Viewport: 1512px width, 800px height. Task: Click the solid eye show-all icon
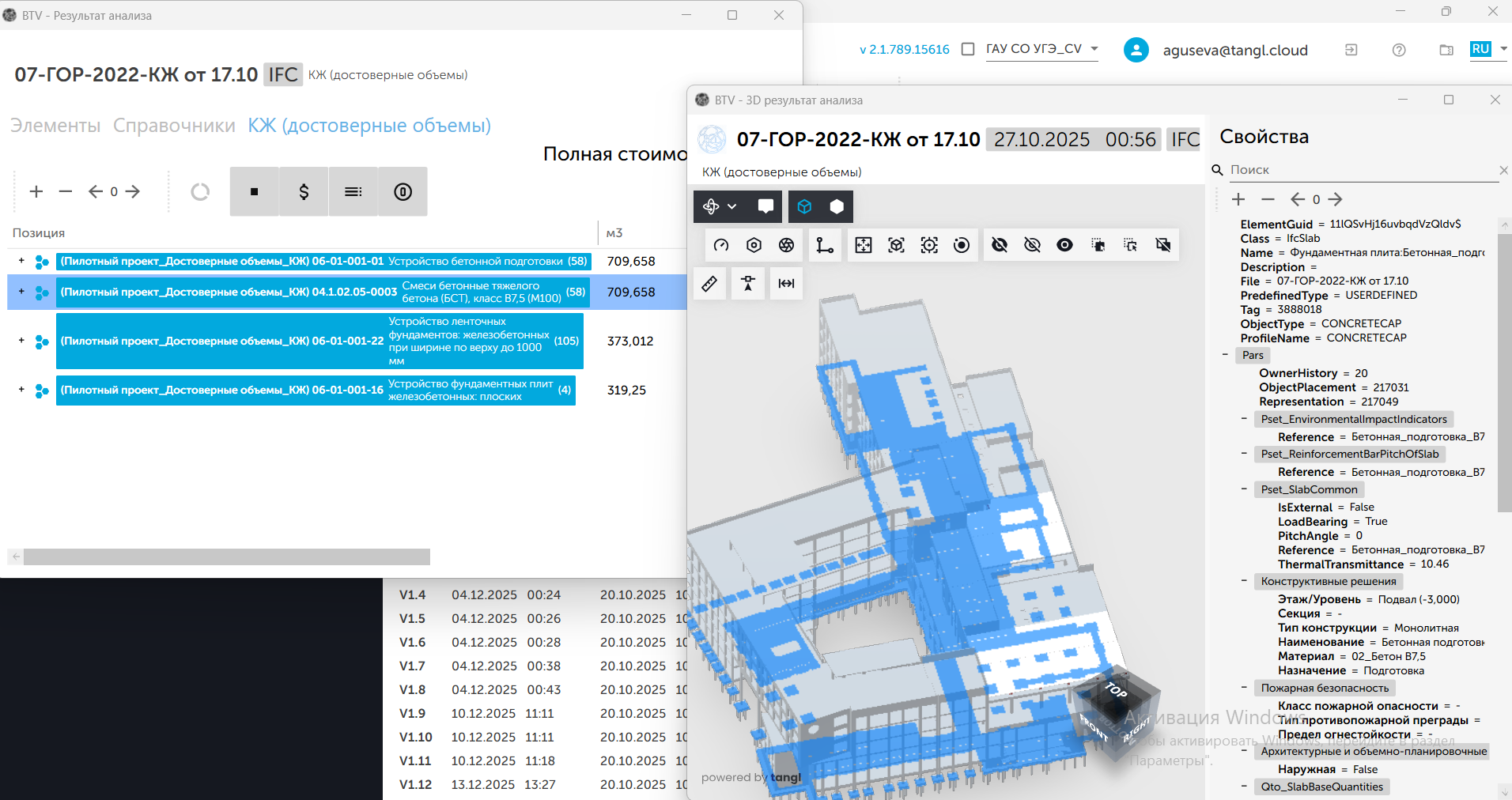coord(1064,245)
